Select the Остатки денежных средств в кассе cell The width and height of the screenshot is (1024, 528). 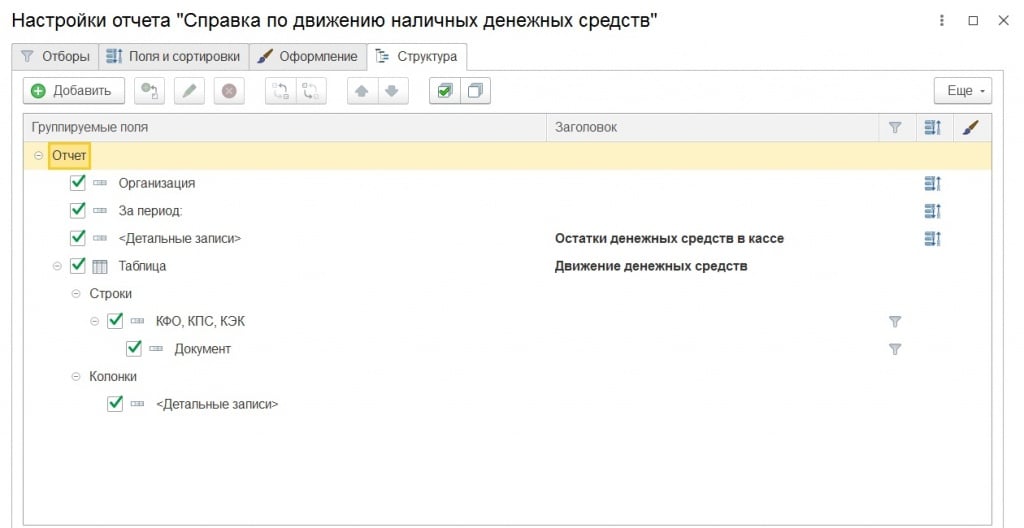pyautogui.click(x=669, y=239)
